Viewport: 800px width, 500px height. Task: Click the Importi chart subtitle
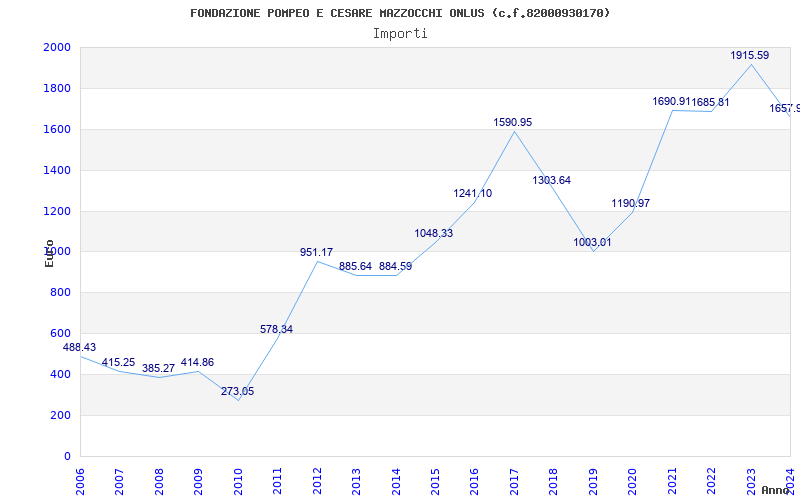pos(400,34)
